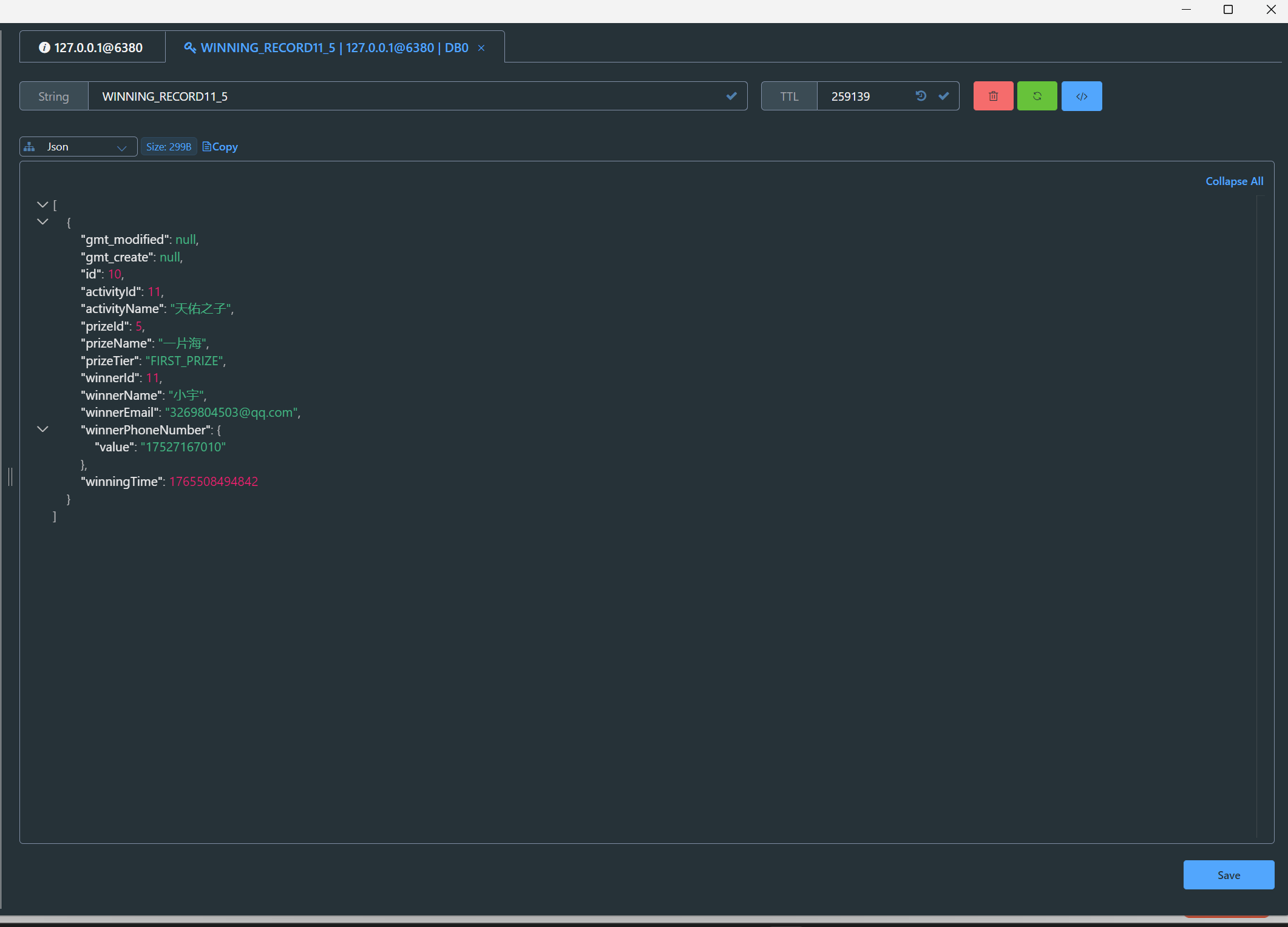The width and height of the screenshot is (1288, 927).
Task: Collapse the root array chevron
Action: coord(42,205)
